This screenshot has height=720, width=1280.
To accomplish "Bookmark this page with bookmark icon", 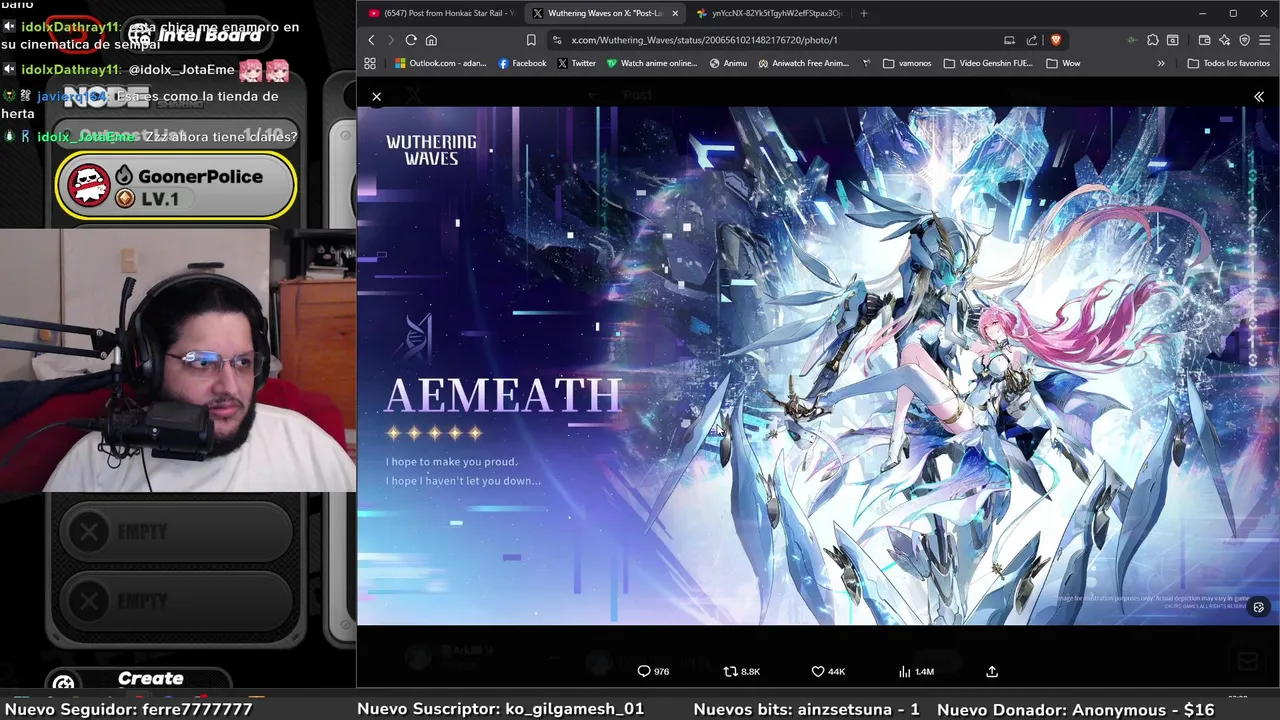I will (x=531, y=40).
